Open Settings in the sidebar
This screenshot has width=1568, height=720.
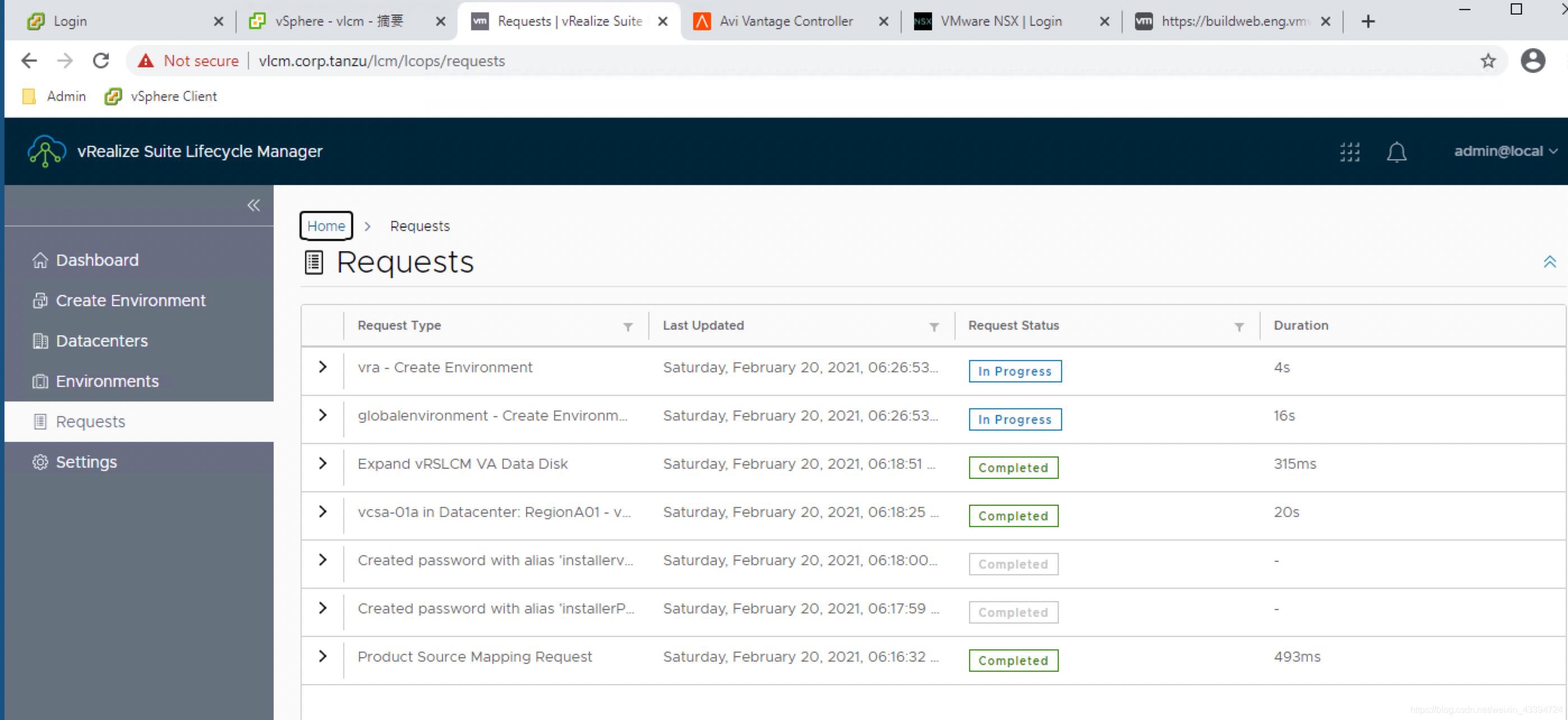[x=86, y=462]
